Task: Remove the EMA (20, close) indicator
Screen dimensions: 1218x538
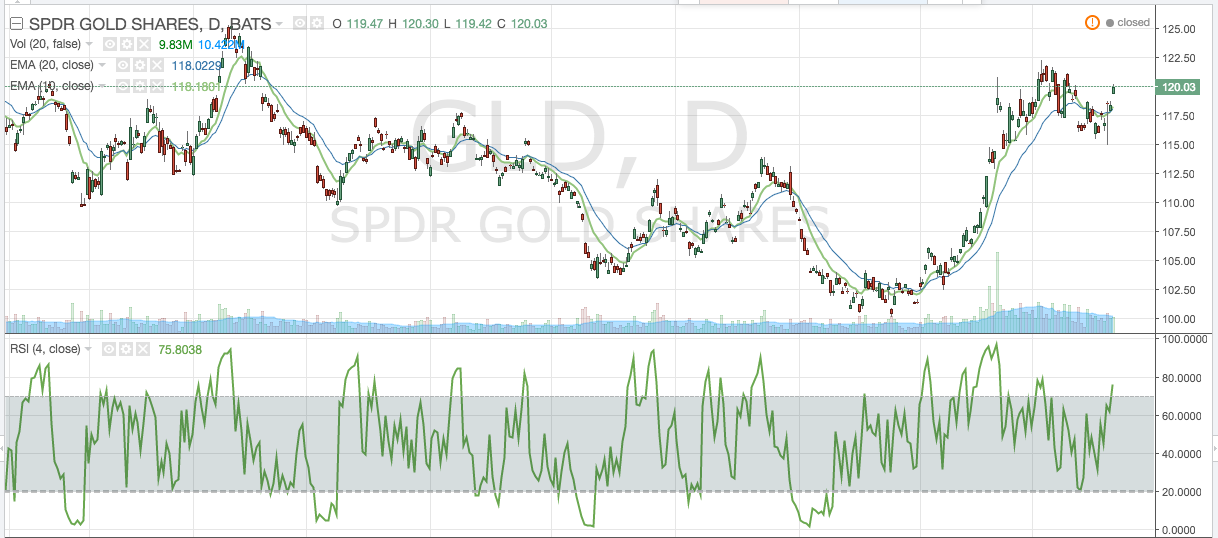Action: [x=157, y=65]
